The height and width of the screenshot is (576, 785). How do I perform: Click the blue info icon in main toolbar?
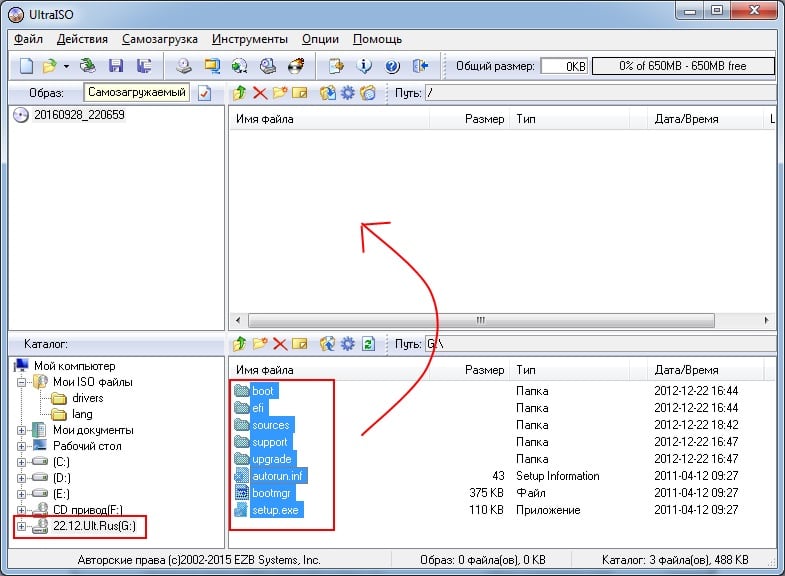pos(365,66)
